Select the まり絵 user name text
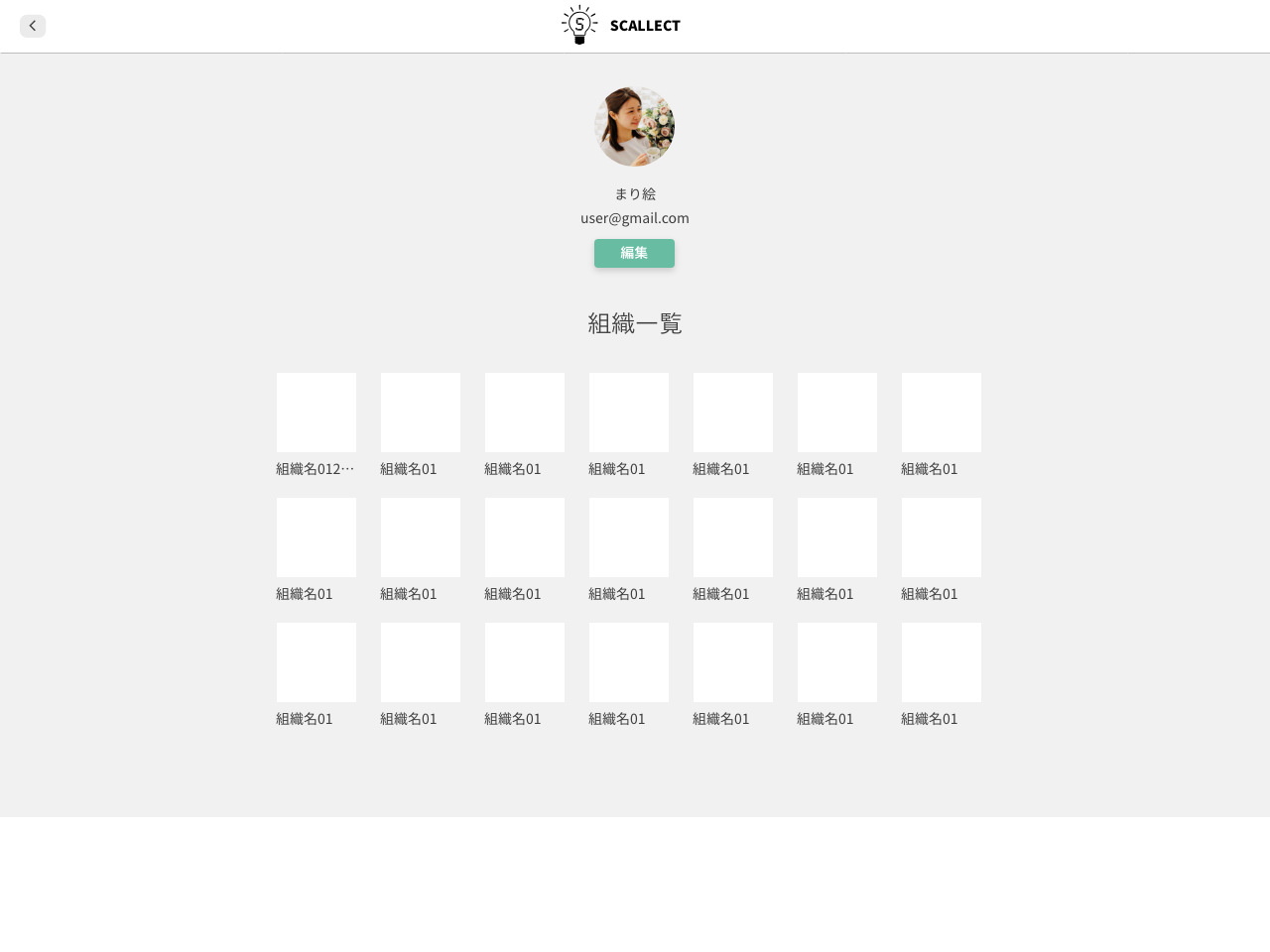 click(635, 193)
